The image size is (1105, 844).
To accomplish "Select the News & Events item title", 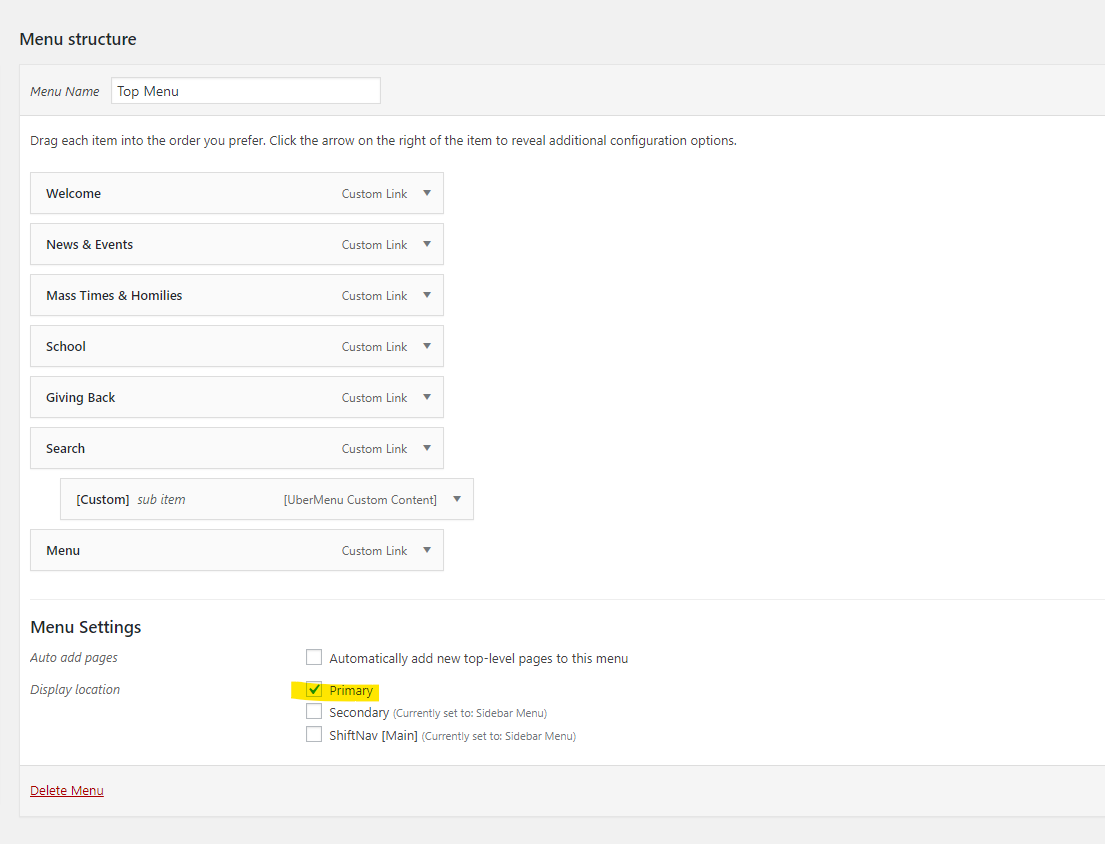I will tap(89, 244).
